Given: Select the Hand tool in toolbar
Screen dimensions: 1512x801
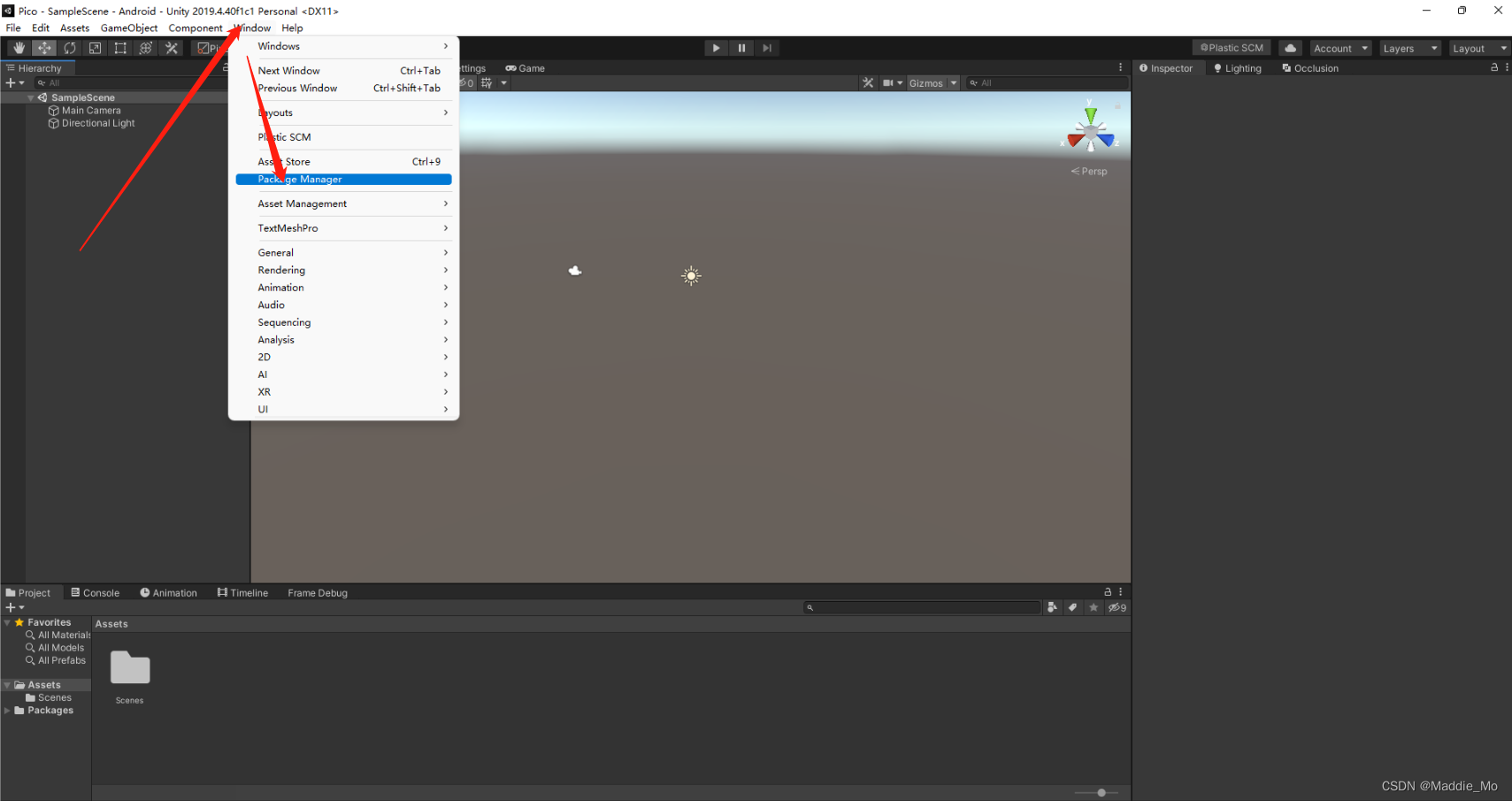Looking at the screenshot, I should click(19, 48).
